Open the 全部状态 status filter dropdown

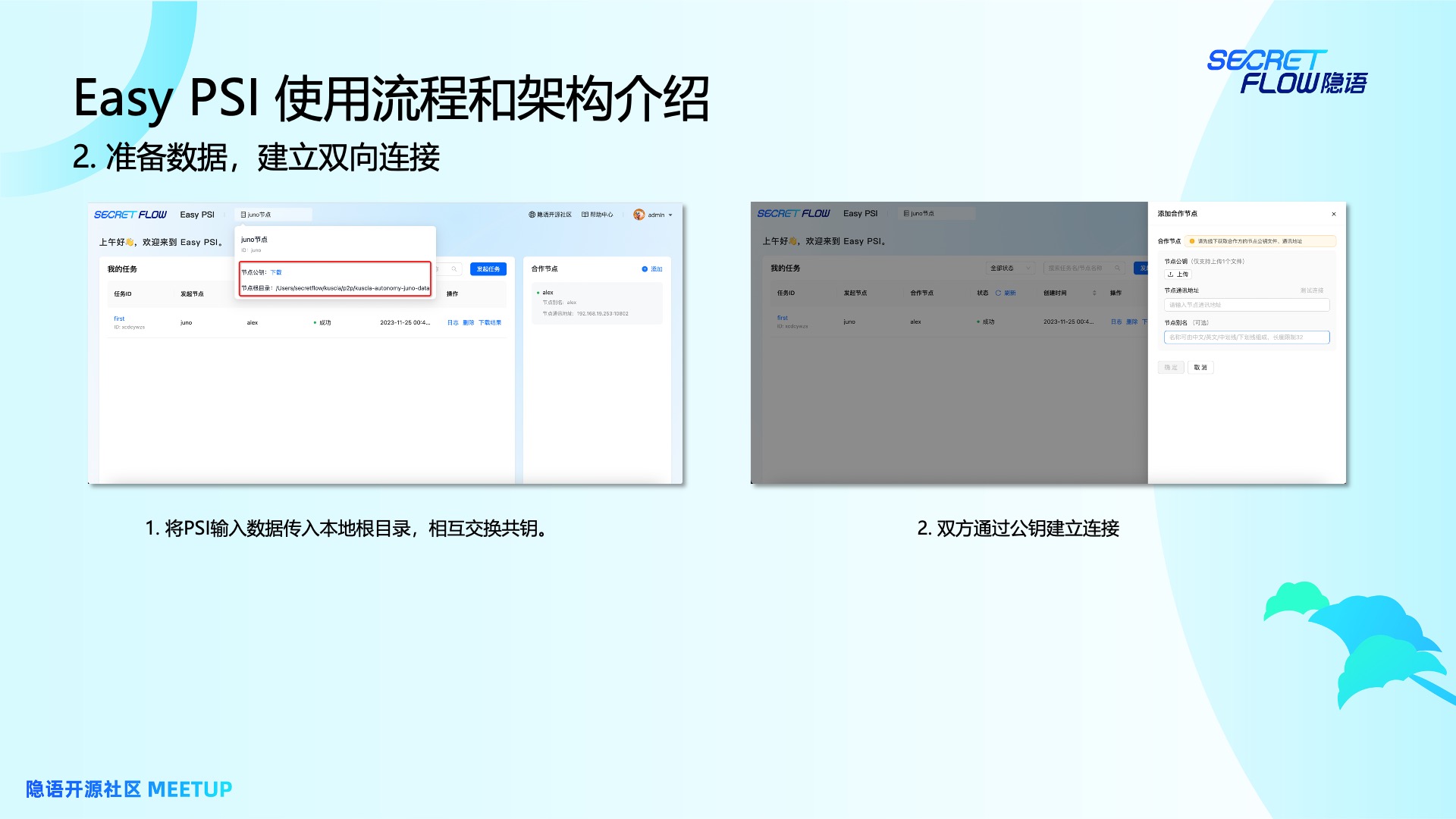pyautogui.click(x=1010, y=268)
